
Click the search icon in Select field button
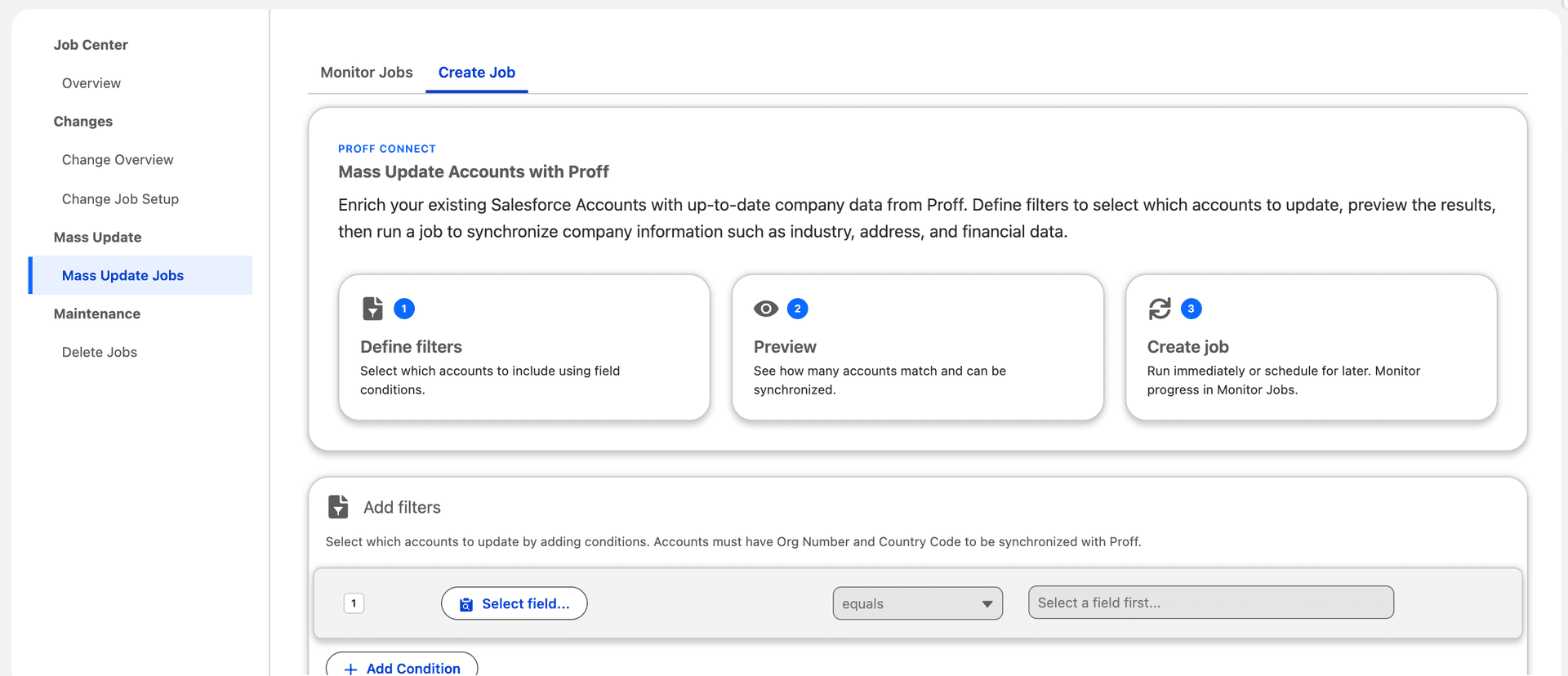[466, 604]
